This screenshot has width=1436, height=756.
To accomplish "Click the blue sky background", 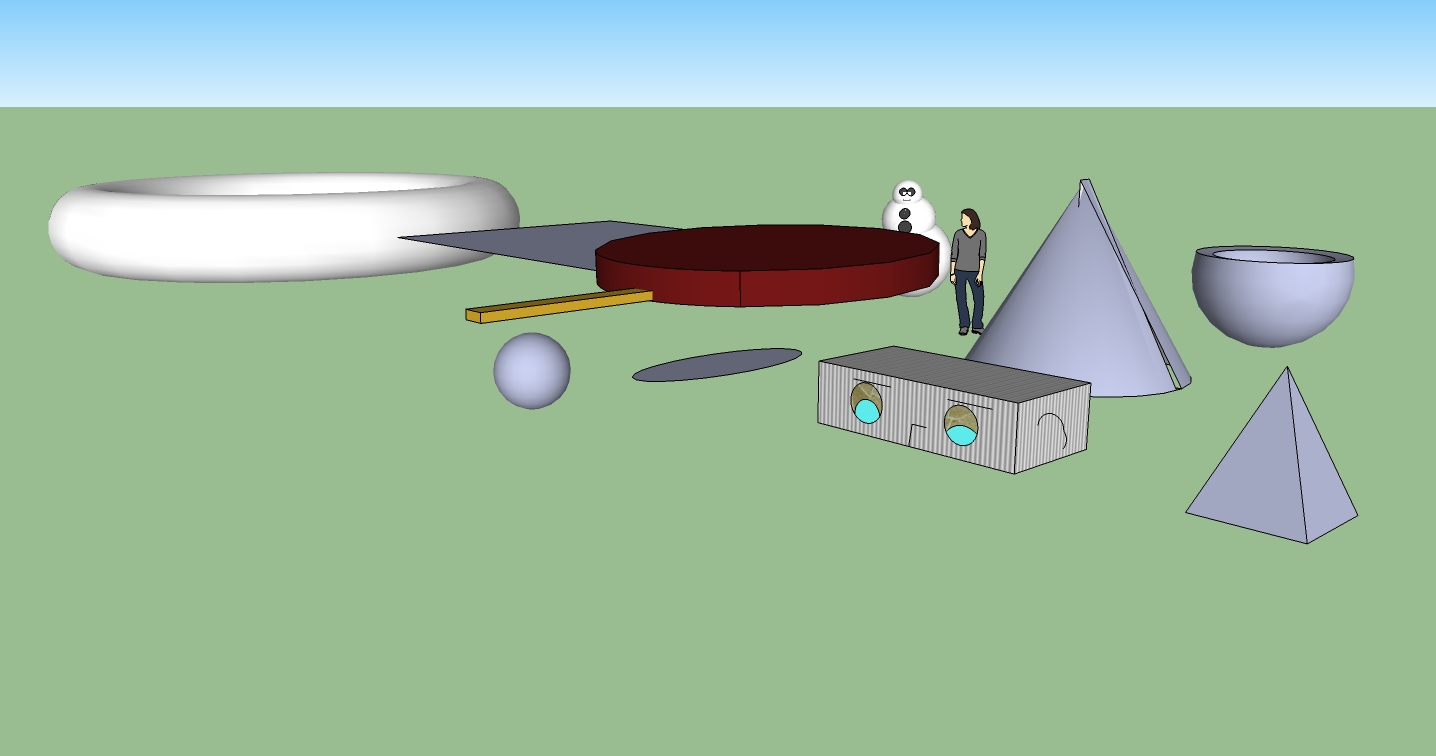I will (x=700, y=50).
